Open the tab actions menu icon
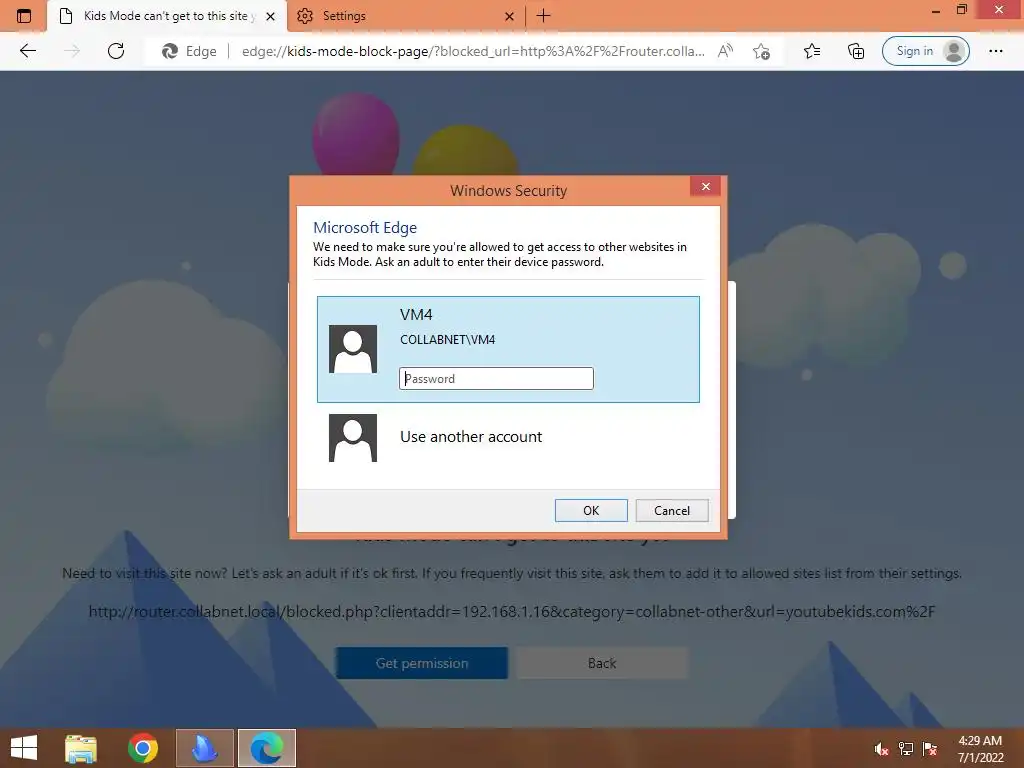This screenshot has width=1024, height=768. click(x=24, y=16)
